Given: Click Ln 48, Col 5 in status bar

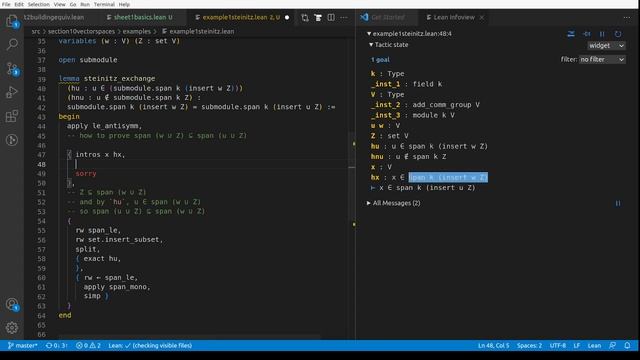Looking at the screenshot, I should click(x=493, y=345).
